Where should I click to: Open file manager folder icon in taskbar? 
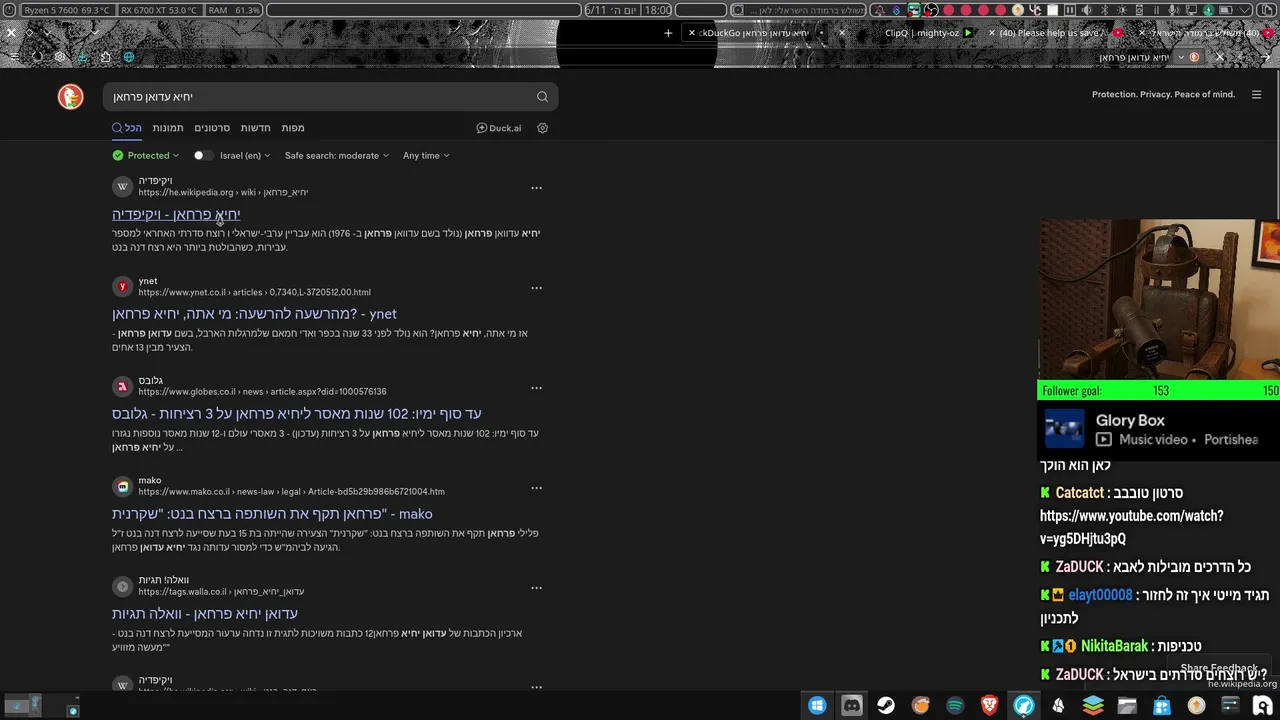tap(1127, 706)
